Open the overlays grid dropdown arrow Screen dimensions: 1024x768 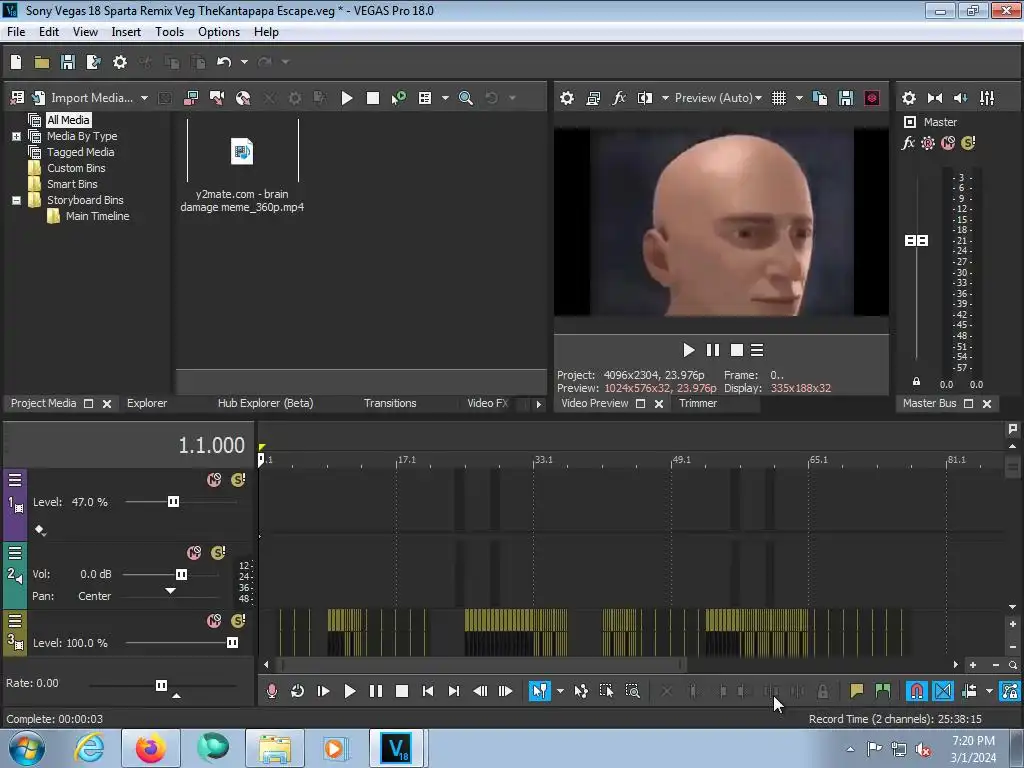799,98
